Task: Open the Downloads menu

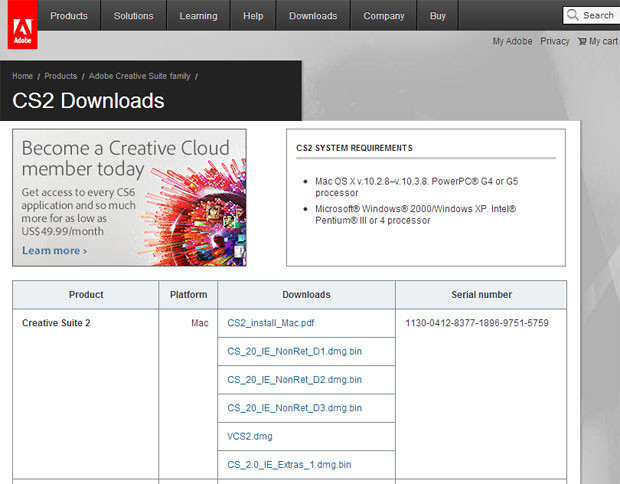Action: pos(313,15)
